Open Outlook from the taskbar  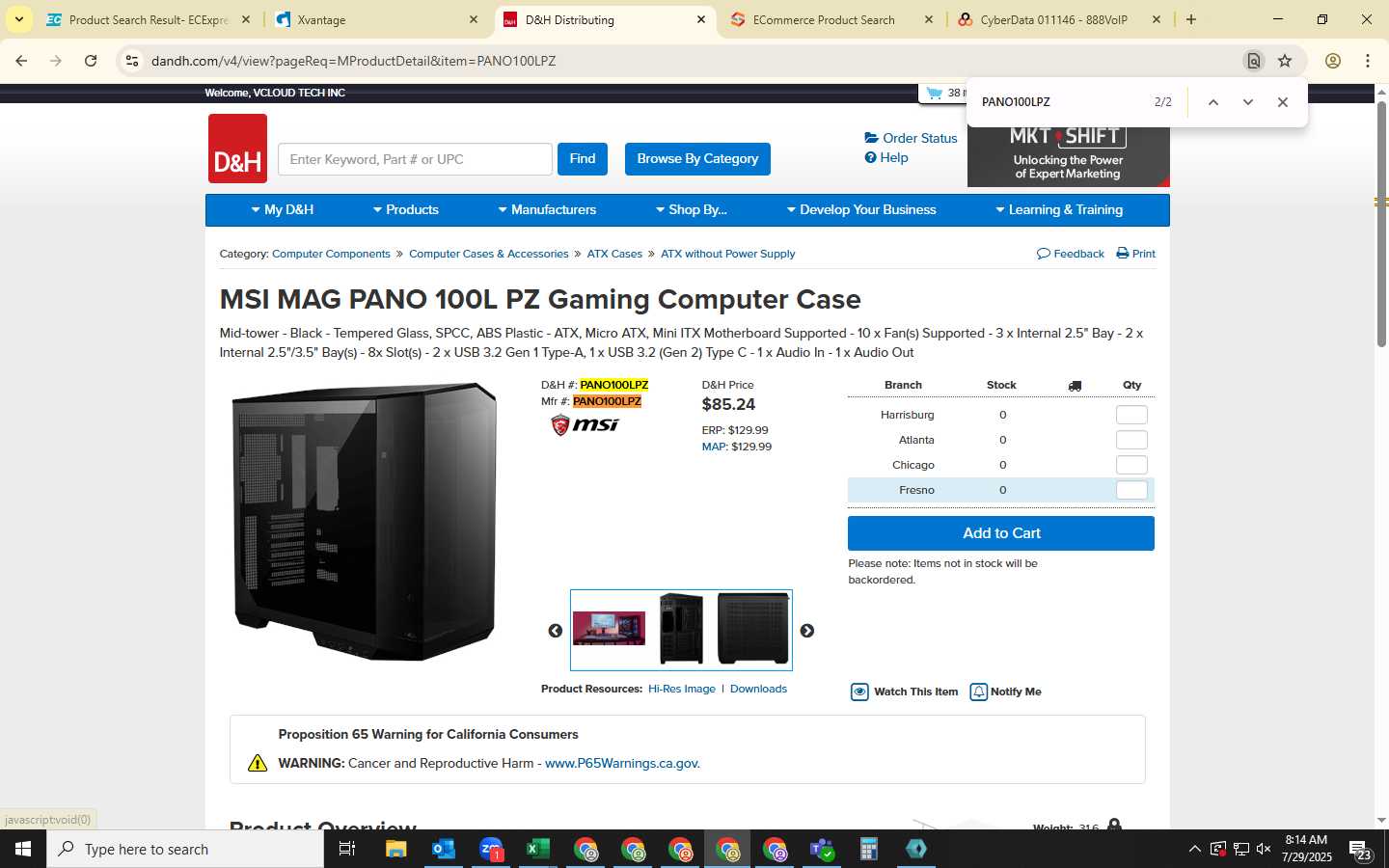[443, 849]
